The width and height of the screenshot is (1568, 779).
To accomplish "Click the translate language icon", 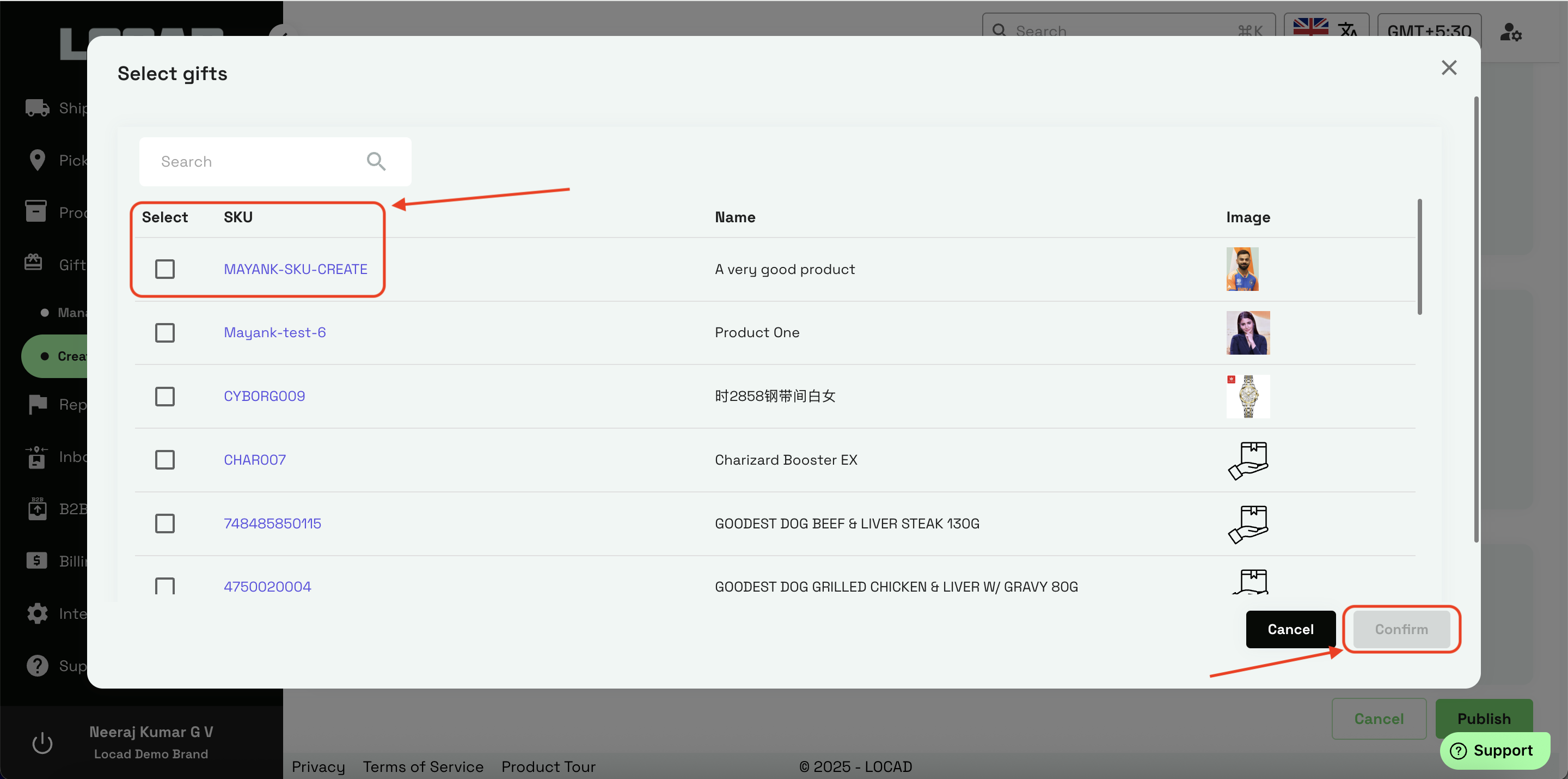I will pos(1347,30).
